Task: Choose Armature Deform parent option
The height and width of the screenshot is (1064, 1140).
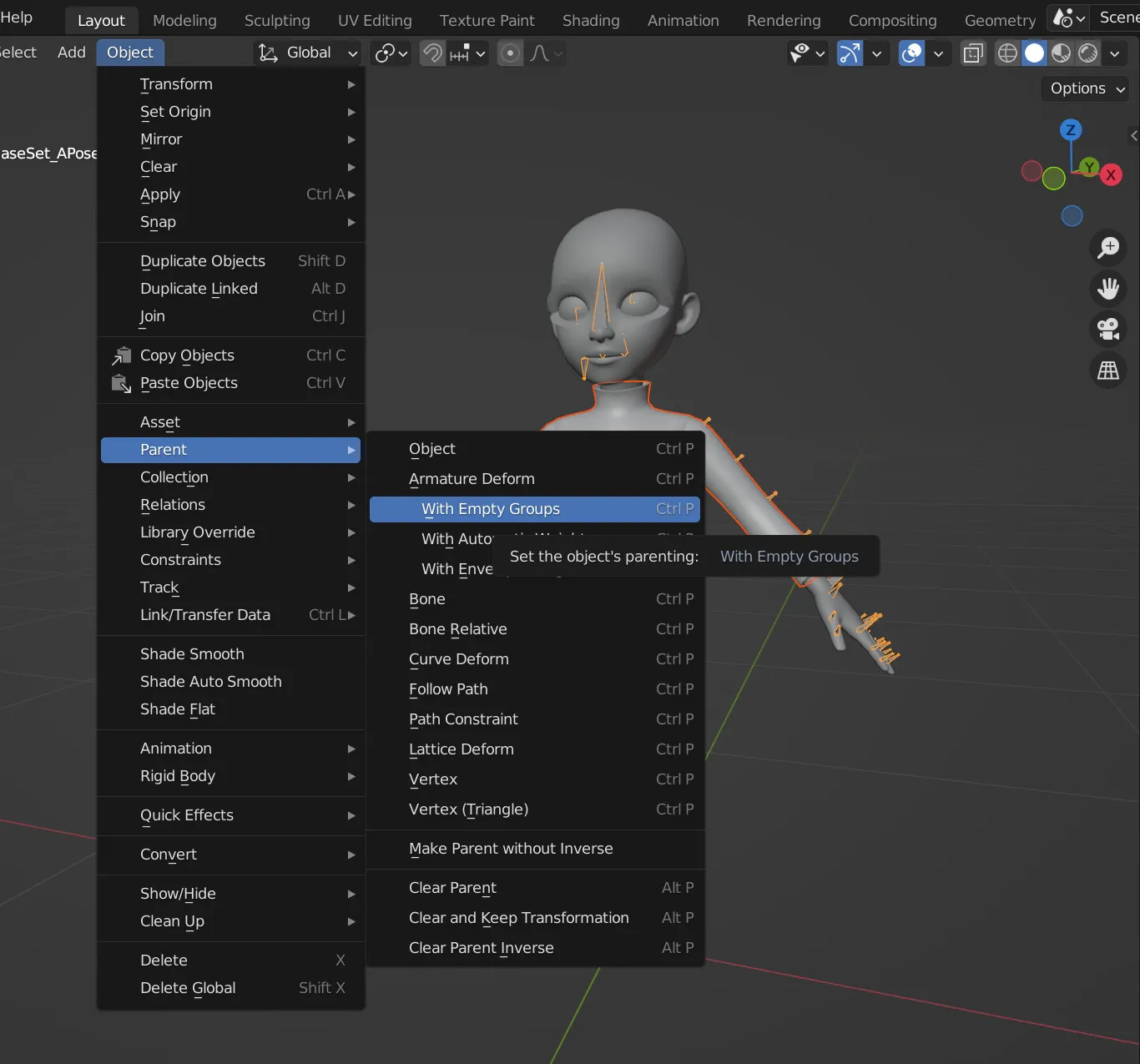Action: click(x=537, y=479)
